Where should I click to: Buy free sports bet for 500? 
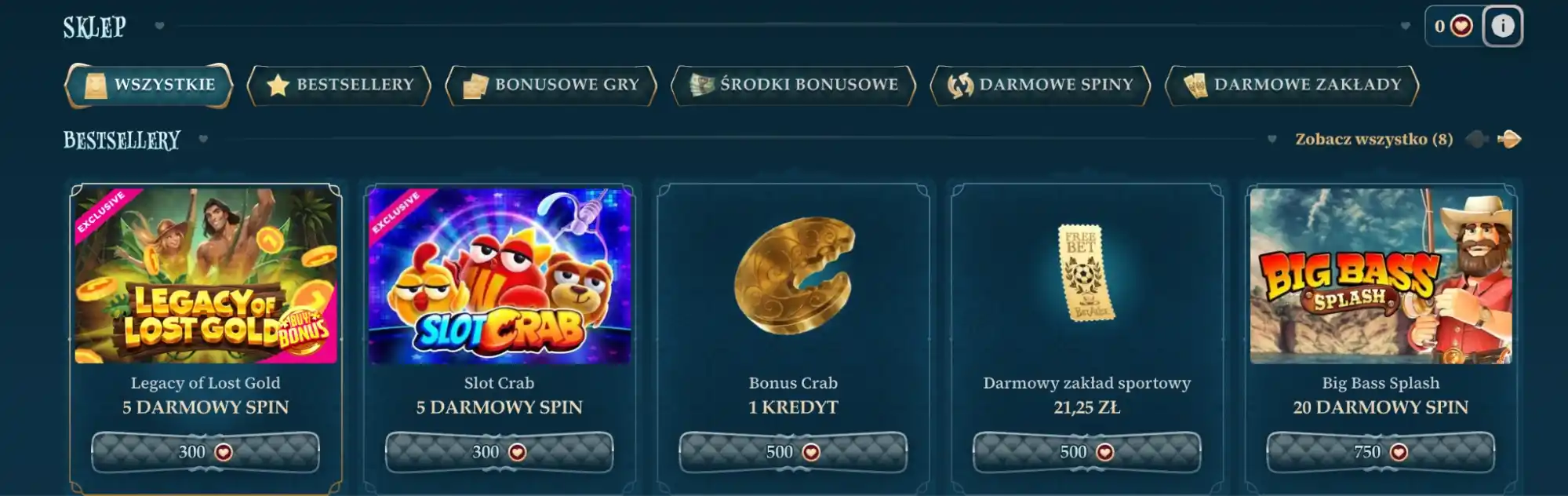(1086, 452)
